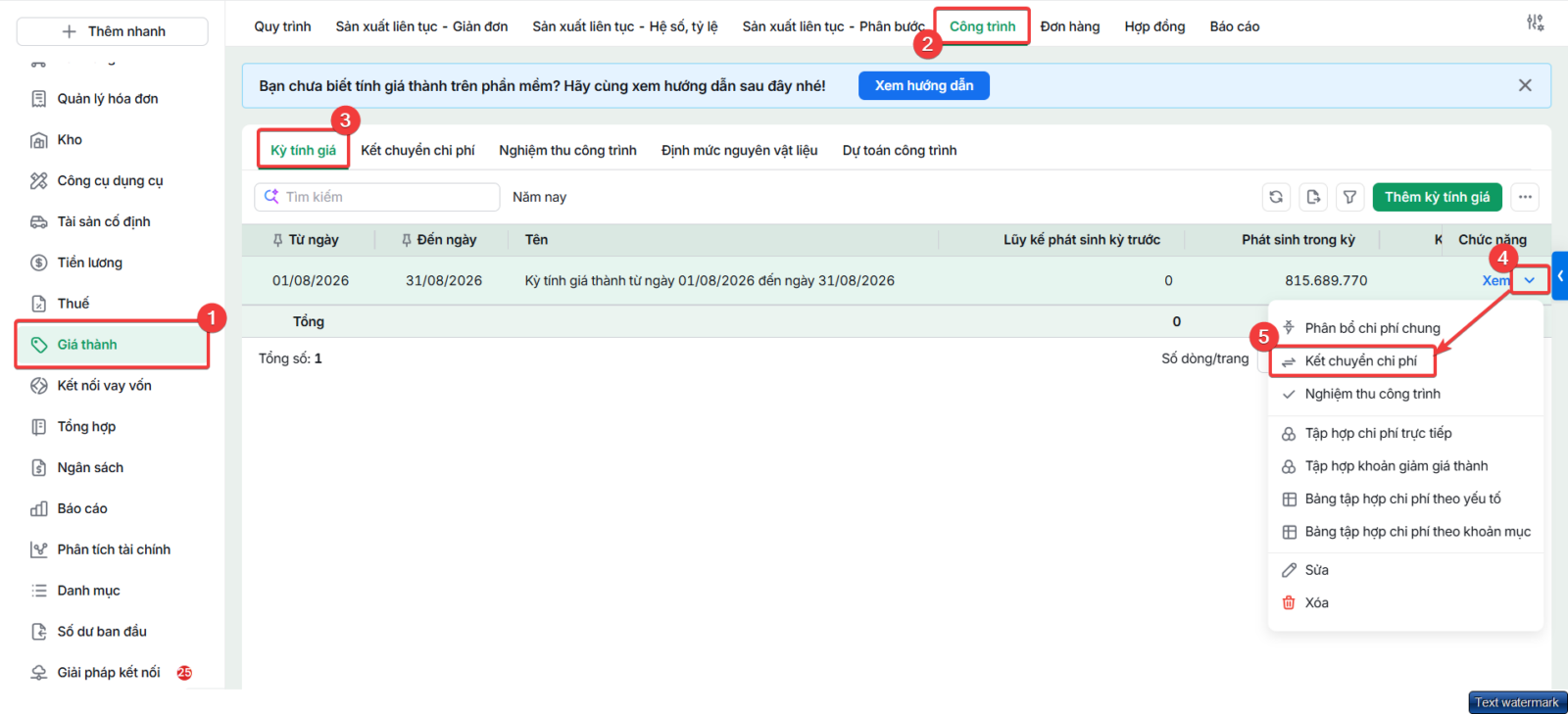Open the Năm nay period filter
Viewport: 1568px width, 714px height.
pos(539,197)
